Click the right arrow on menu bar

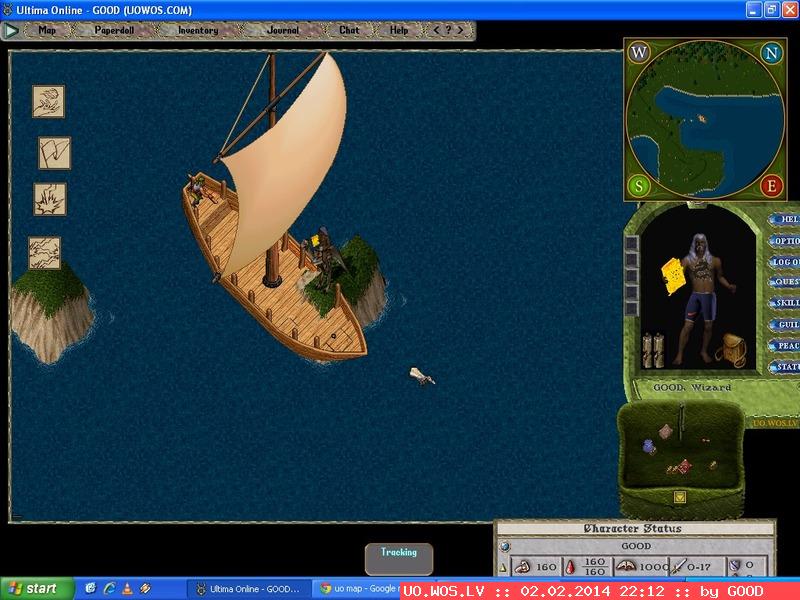click(460, 30)
